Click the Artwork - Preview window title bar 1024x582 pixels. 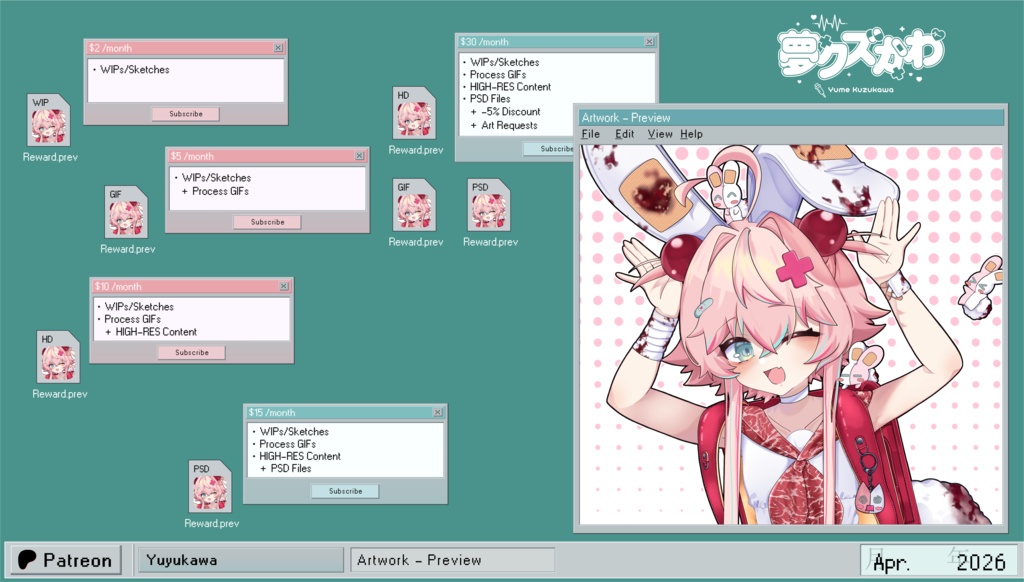(x=791, y=118)
